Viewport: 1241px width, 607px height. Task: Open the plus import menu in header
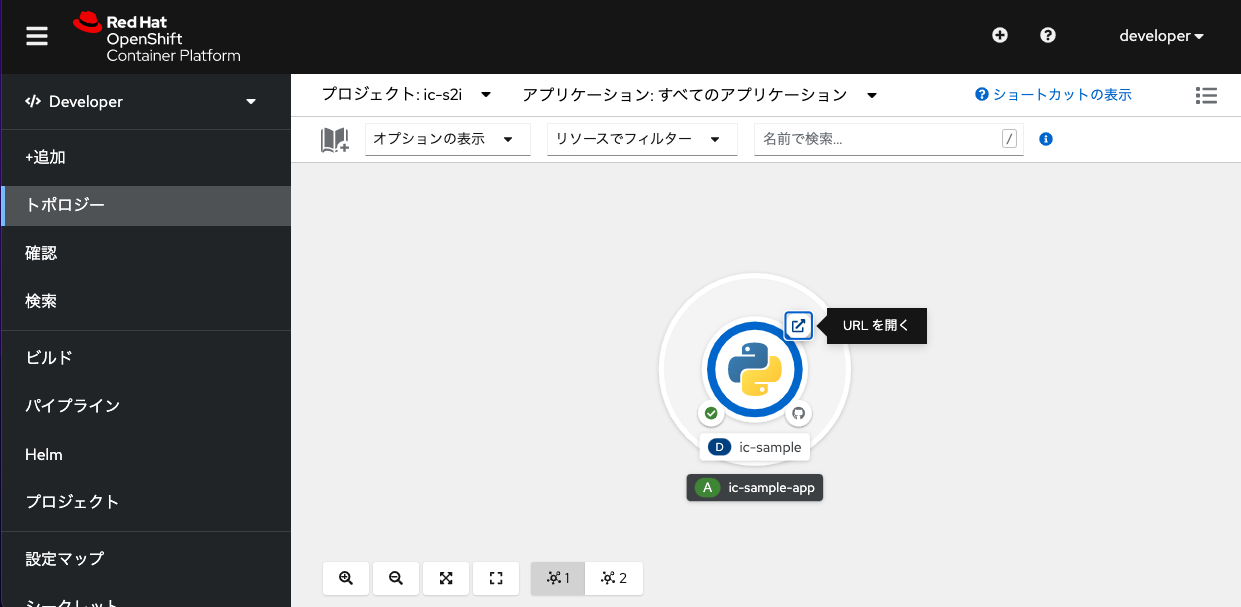(x=1000, y=35)
